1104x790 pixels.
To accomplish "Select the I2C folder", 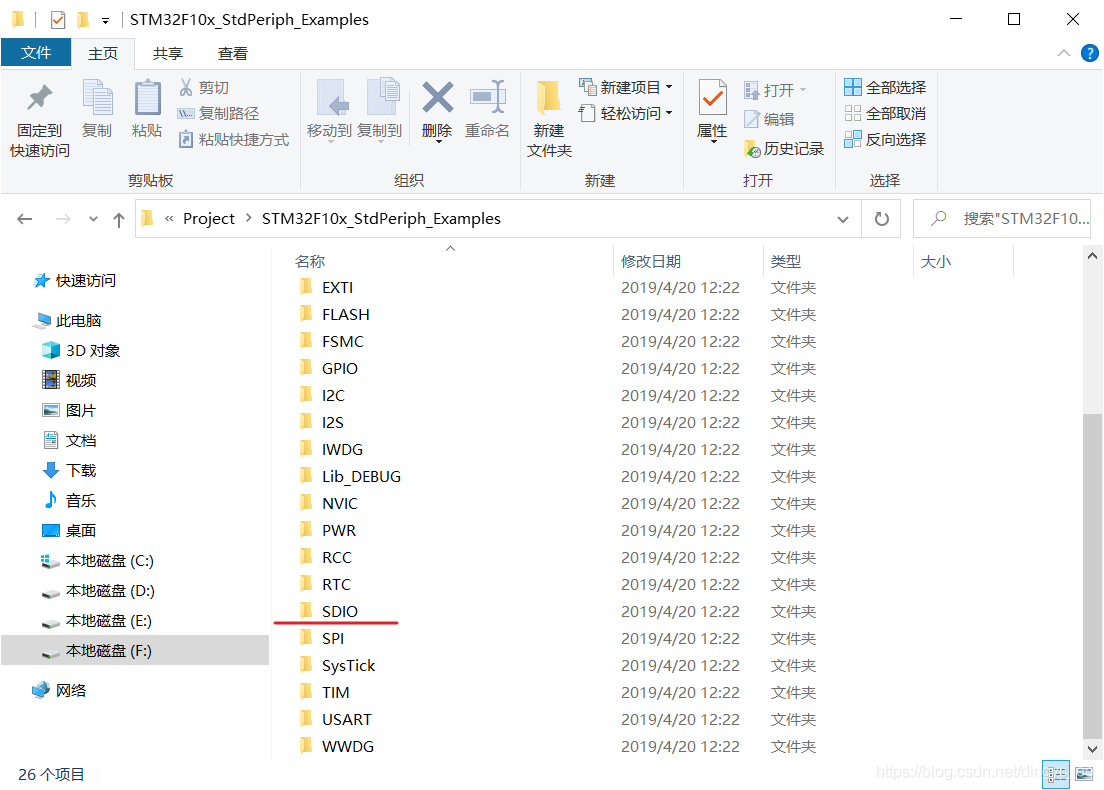I will tap(333, 396).
